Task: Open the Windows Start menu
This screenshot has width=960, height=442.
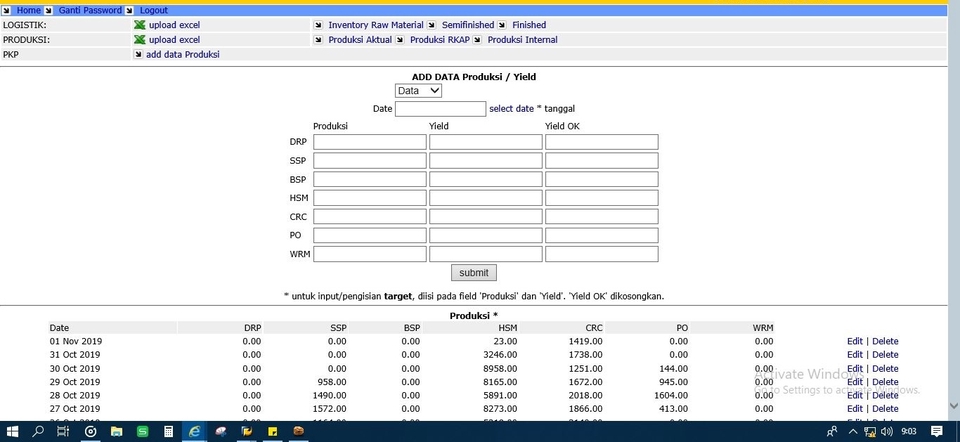Action: pyautogui.click(x=12, y=431)
